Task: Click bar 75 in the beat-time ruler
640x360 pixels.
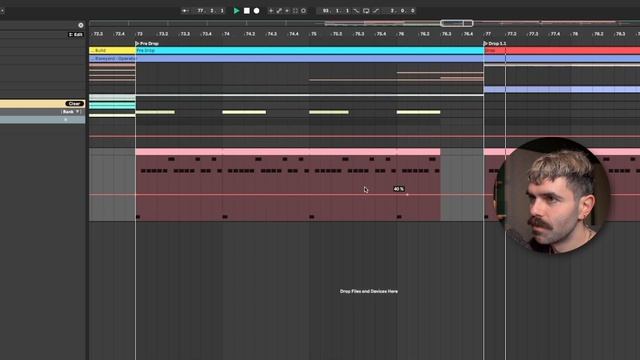Action: (313, 34)
